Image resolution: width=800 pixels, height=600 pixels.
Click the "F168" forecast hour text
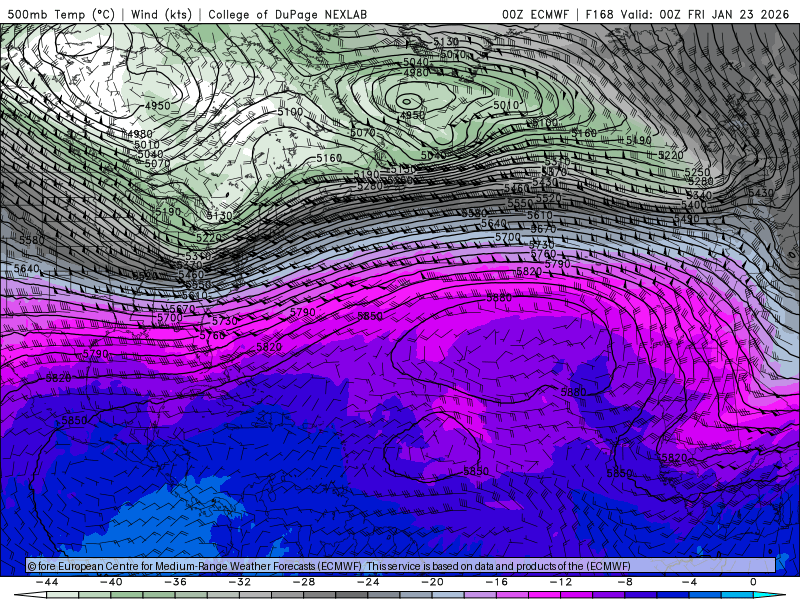[x=599, y=14]
